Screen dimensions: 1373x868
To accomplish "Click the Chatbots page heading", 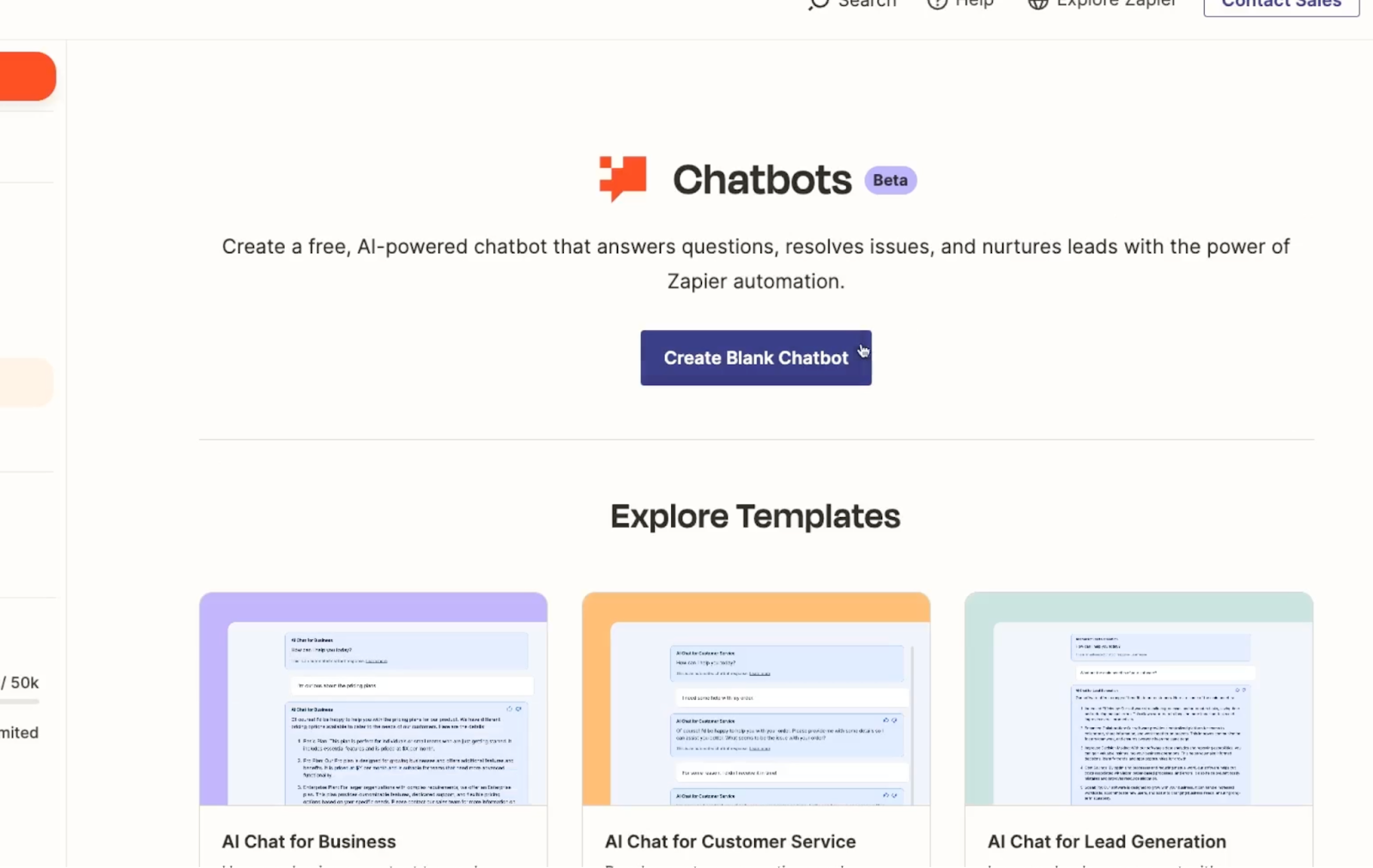I will (x=762, y=179).
